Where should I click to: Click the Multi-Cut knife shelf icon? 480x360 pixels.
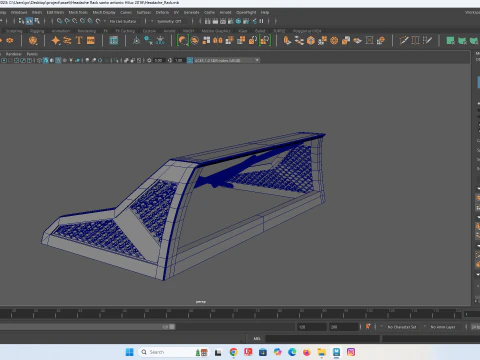[x=404, y=41]
